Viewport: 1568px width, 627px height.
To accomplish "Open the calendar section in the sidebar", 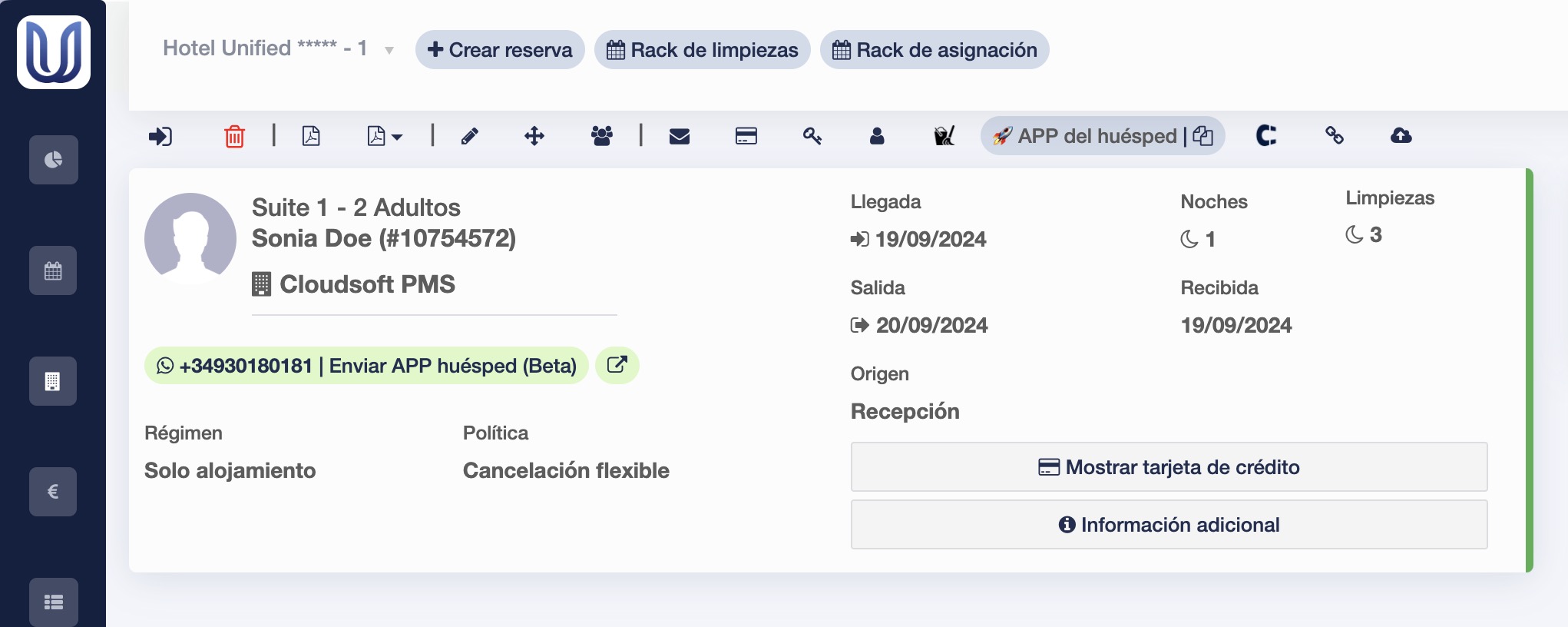I will tap(53, 270).
